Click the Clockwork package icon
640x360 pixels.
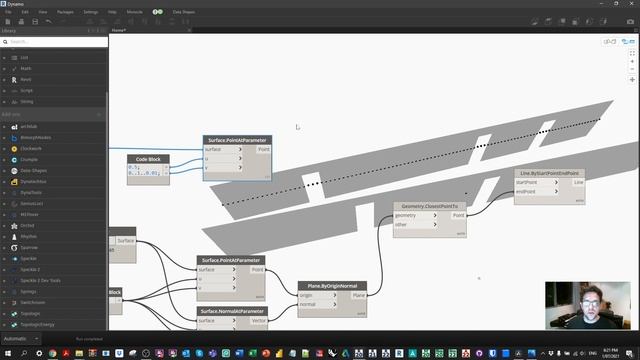[x=14, y=149]
